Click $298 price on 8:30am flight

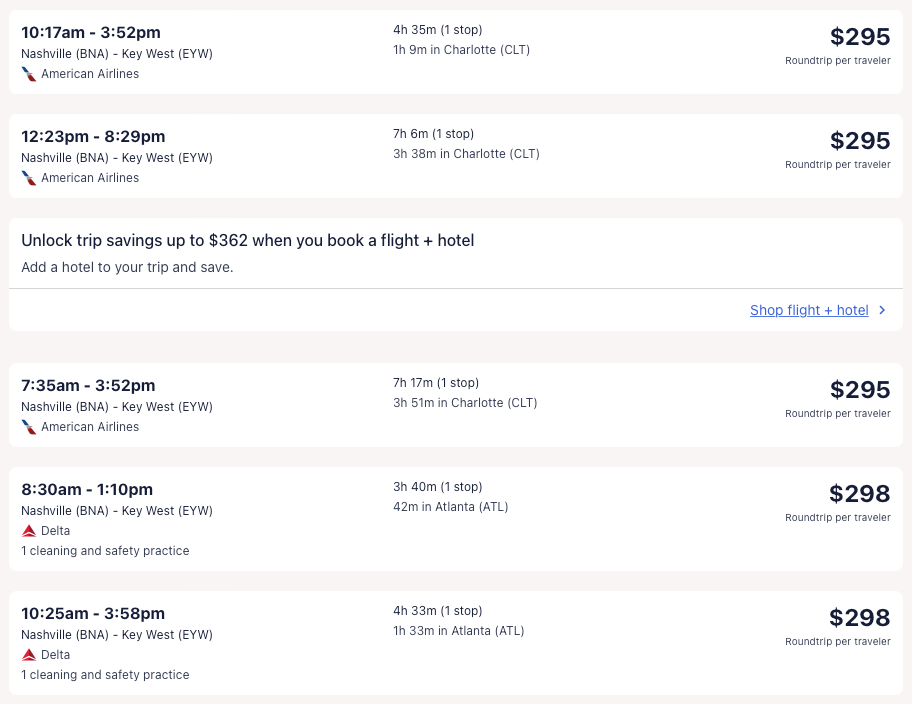click(x=859, y=494)
